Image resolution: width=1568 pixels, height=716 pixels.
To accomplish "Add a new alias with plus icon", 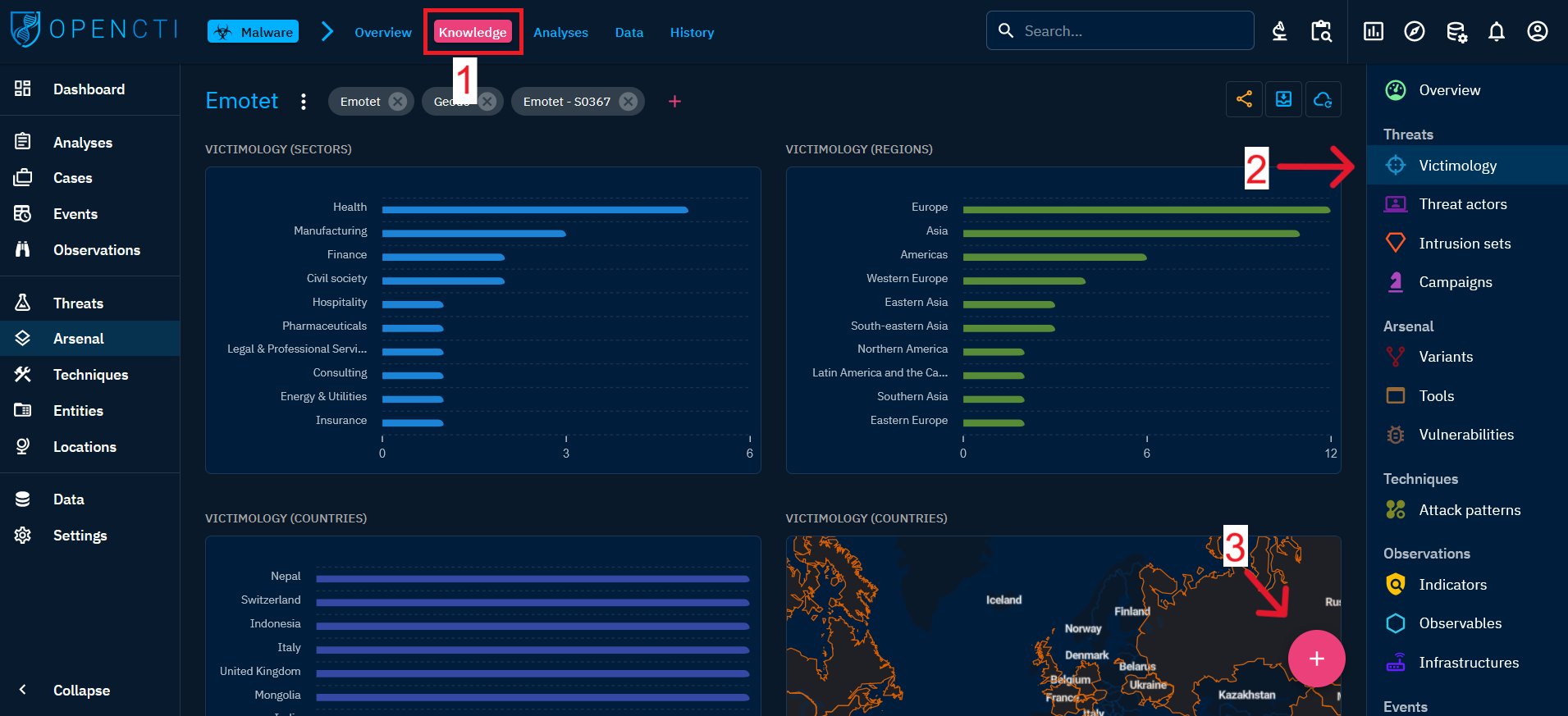I will 674,102.
